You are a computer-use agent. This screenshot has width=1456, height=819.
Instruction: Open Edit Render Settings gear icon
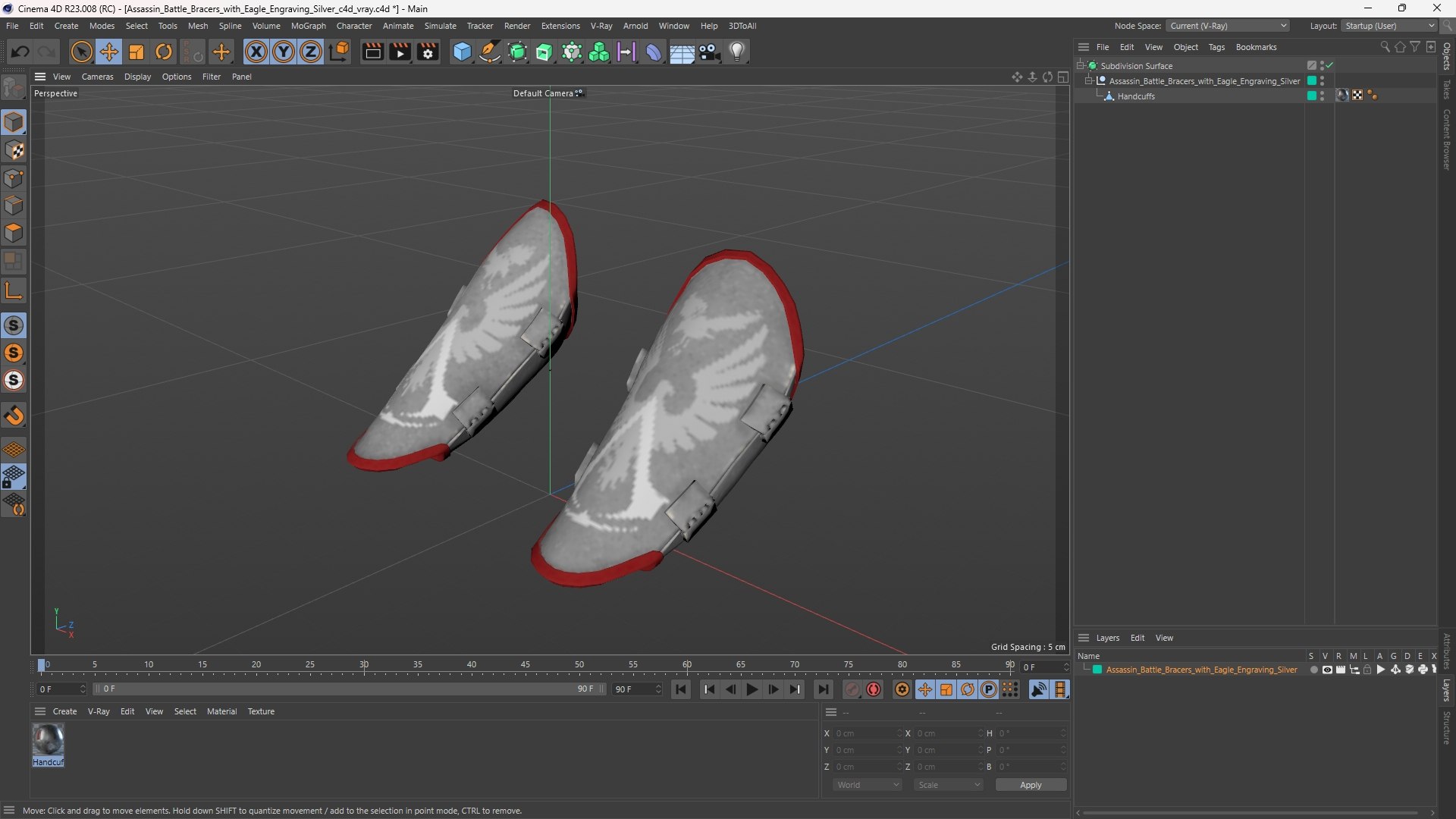[428, 52]
